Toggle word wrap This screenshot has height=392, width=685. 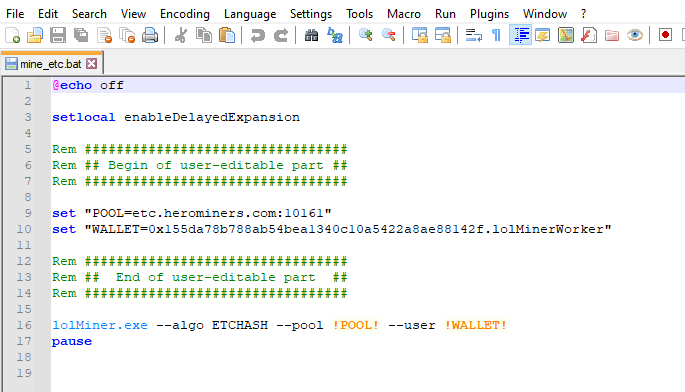pyautogui.click(x=474, y=35)
